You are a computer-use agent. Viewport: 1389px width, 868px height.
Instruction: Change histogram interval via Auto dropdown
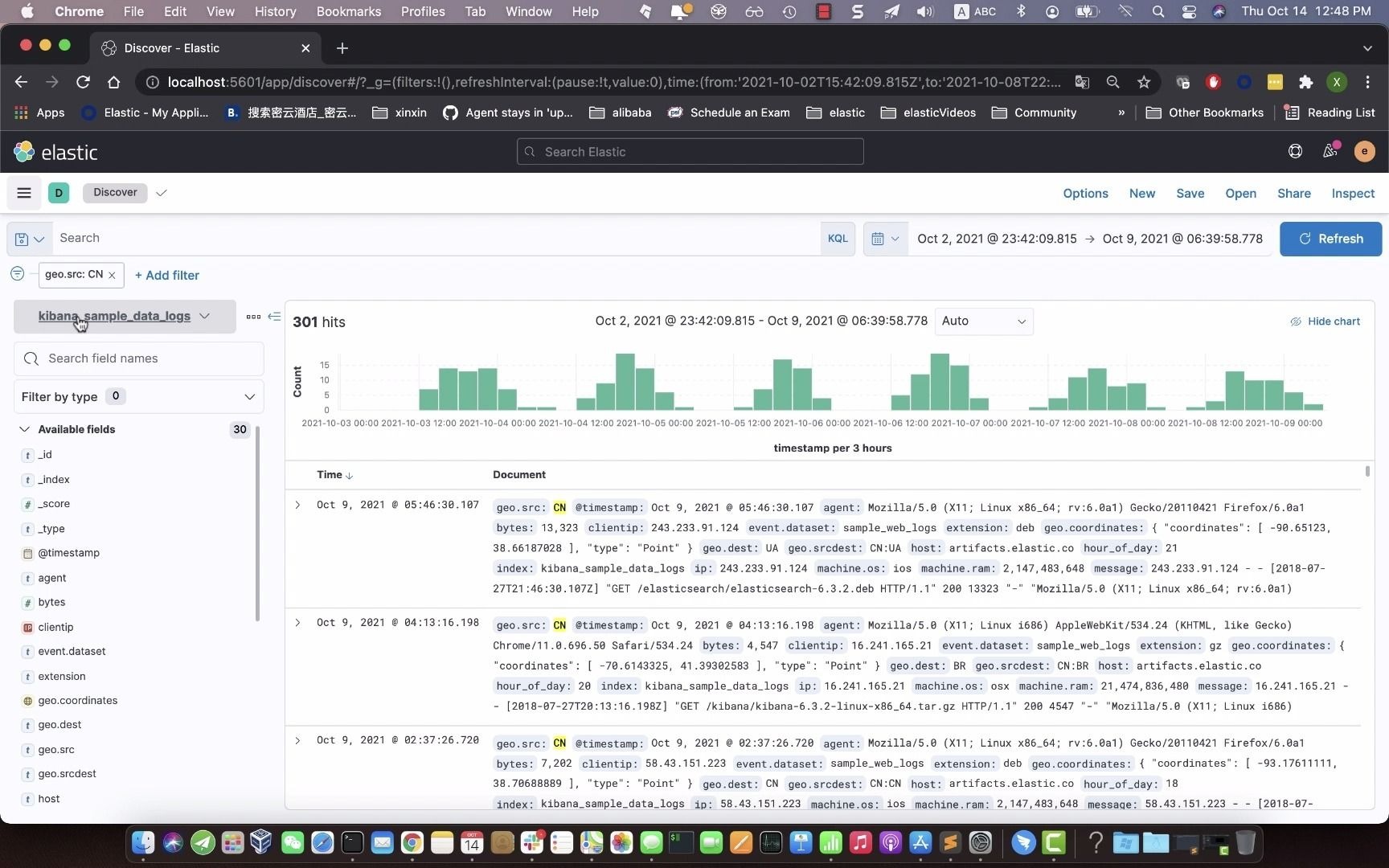[983, 321]
